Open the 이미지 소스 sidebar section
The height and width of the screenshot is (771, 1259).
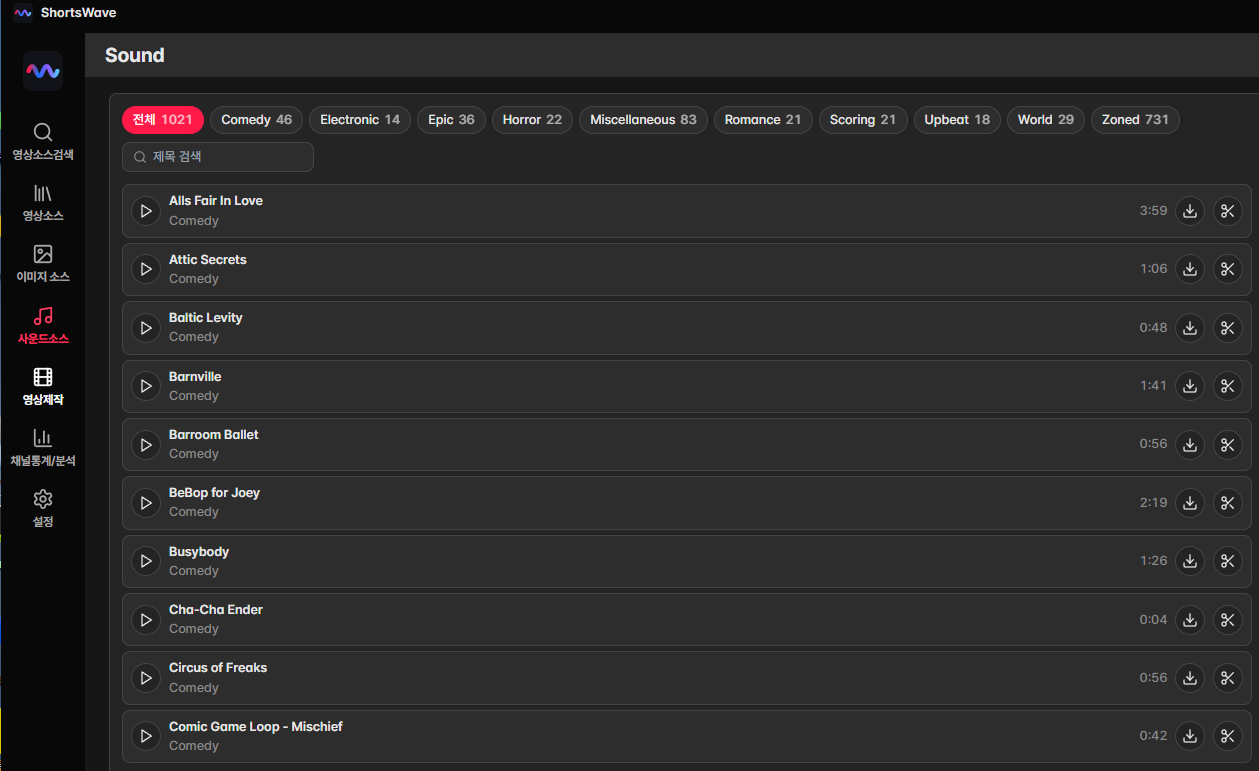tap(43, 264)
